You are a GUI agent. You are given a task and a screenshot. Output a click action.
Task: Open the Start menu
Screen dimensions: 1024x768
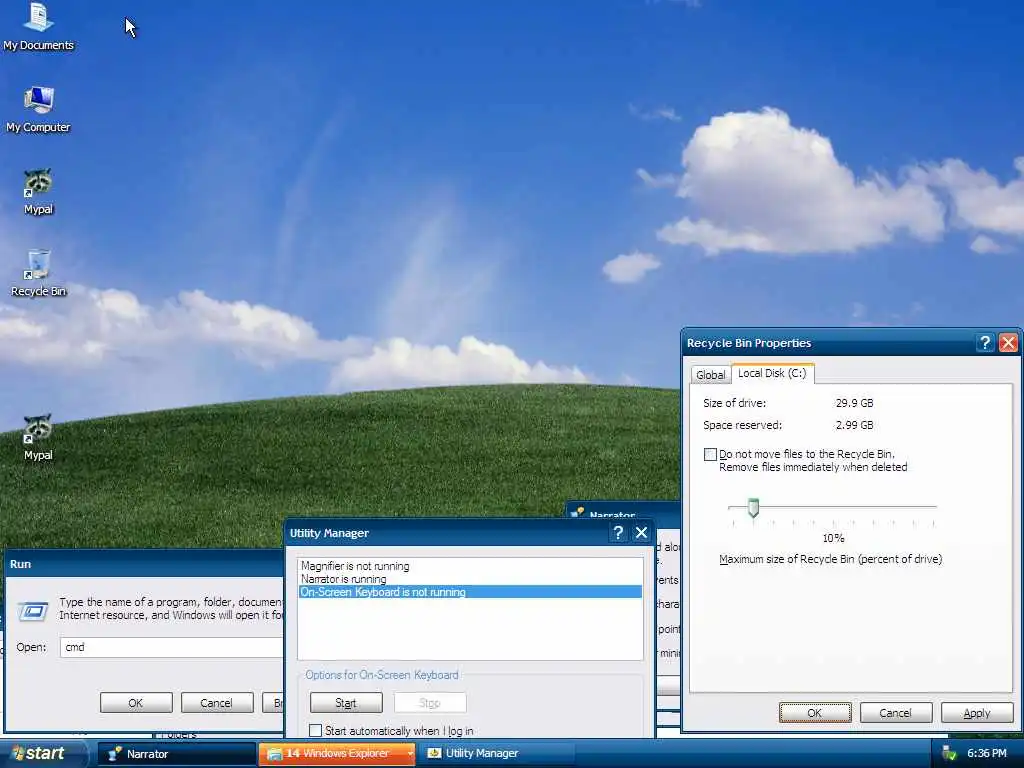(43, 754)
